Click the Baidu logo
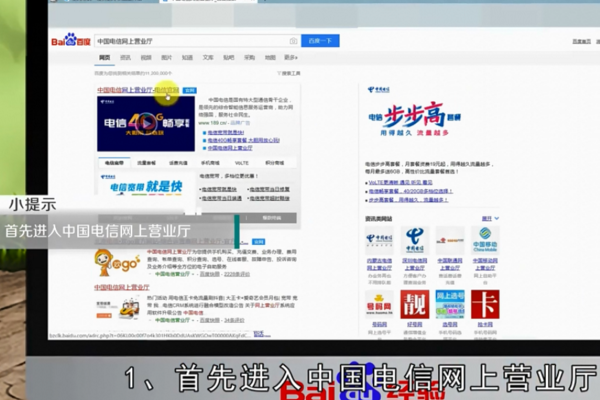Image resolution: width=600 pixels, height=400 pixels. click(71, 40)
